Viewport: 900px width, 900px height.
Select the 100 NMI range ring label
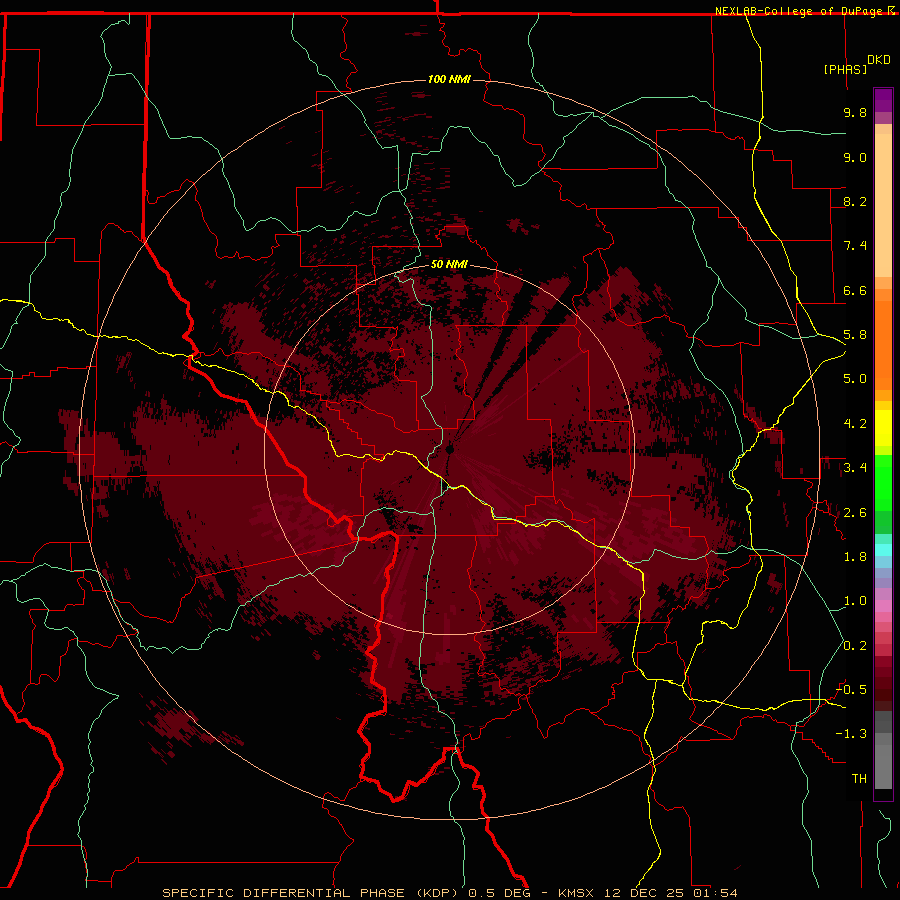449,79
